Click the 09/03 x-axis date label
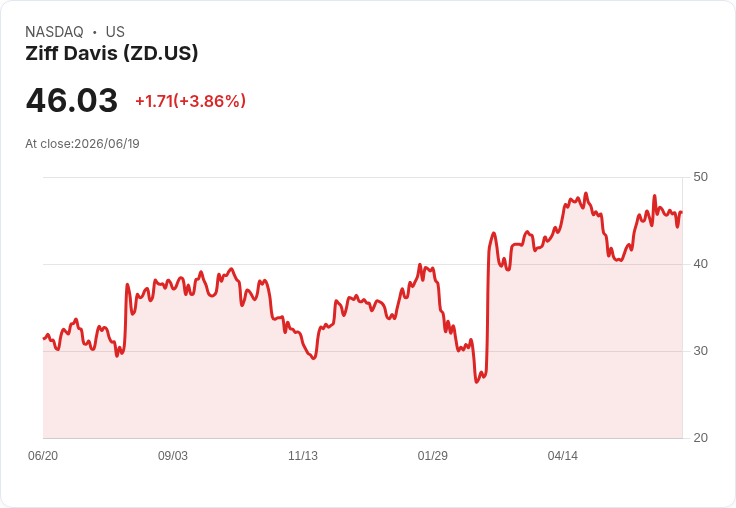The image size is (736, 508). click(x=173, y=456)
